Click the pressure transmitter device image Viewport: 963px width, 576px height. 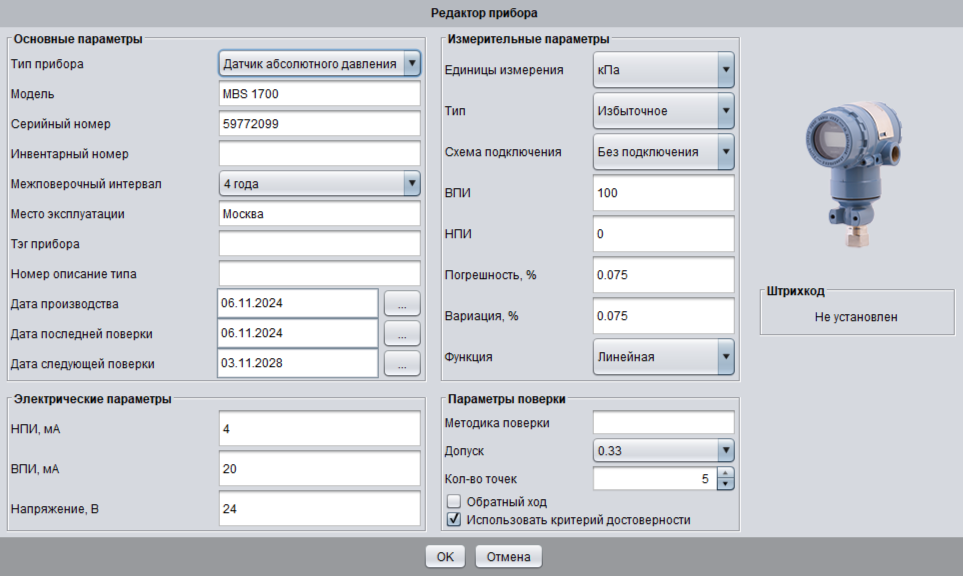[851, 164]
